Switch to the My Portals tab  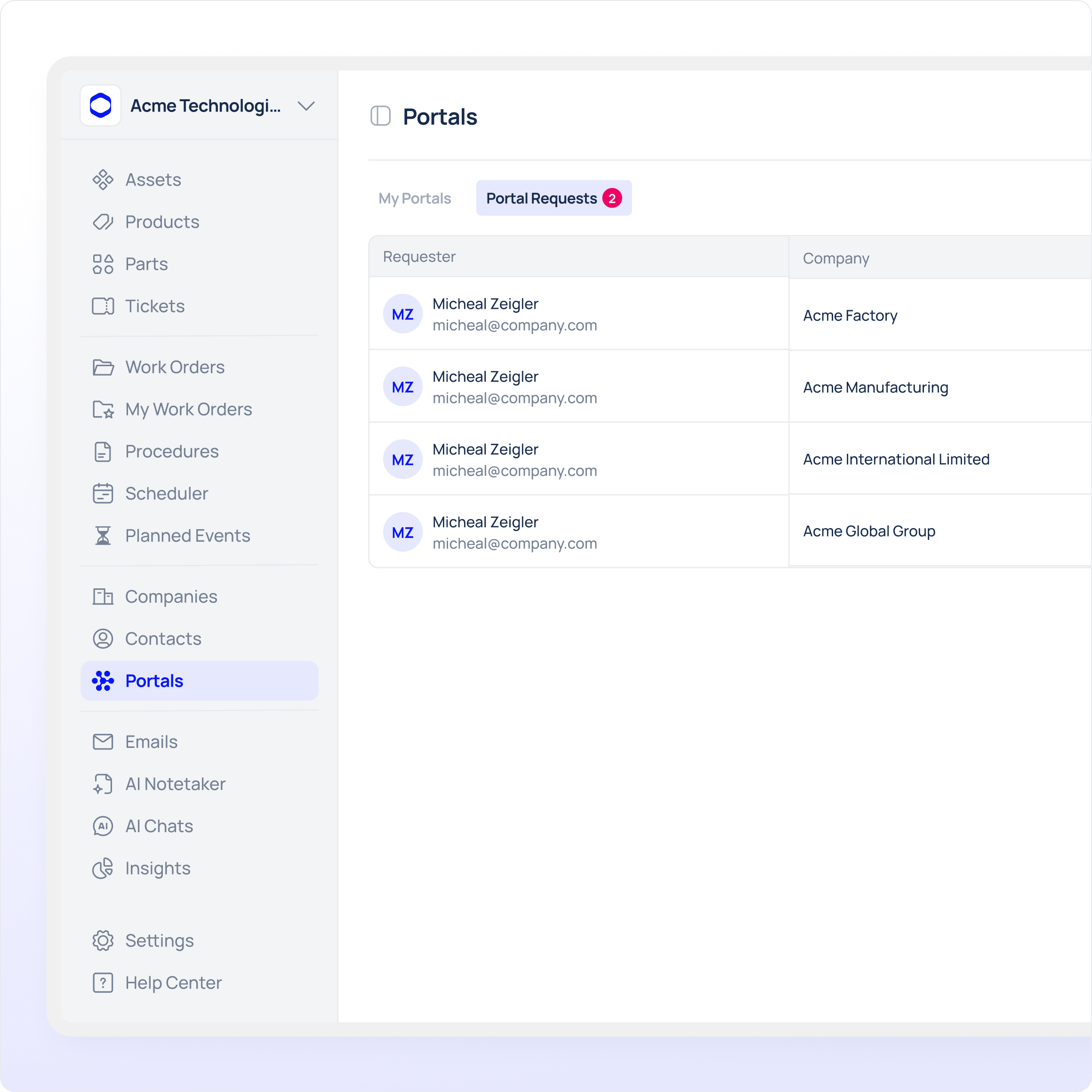click(x=414, y=198)
